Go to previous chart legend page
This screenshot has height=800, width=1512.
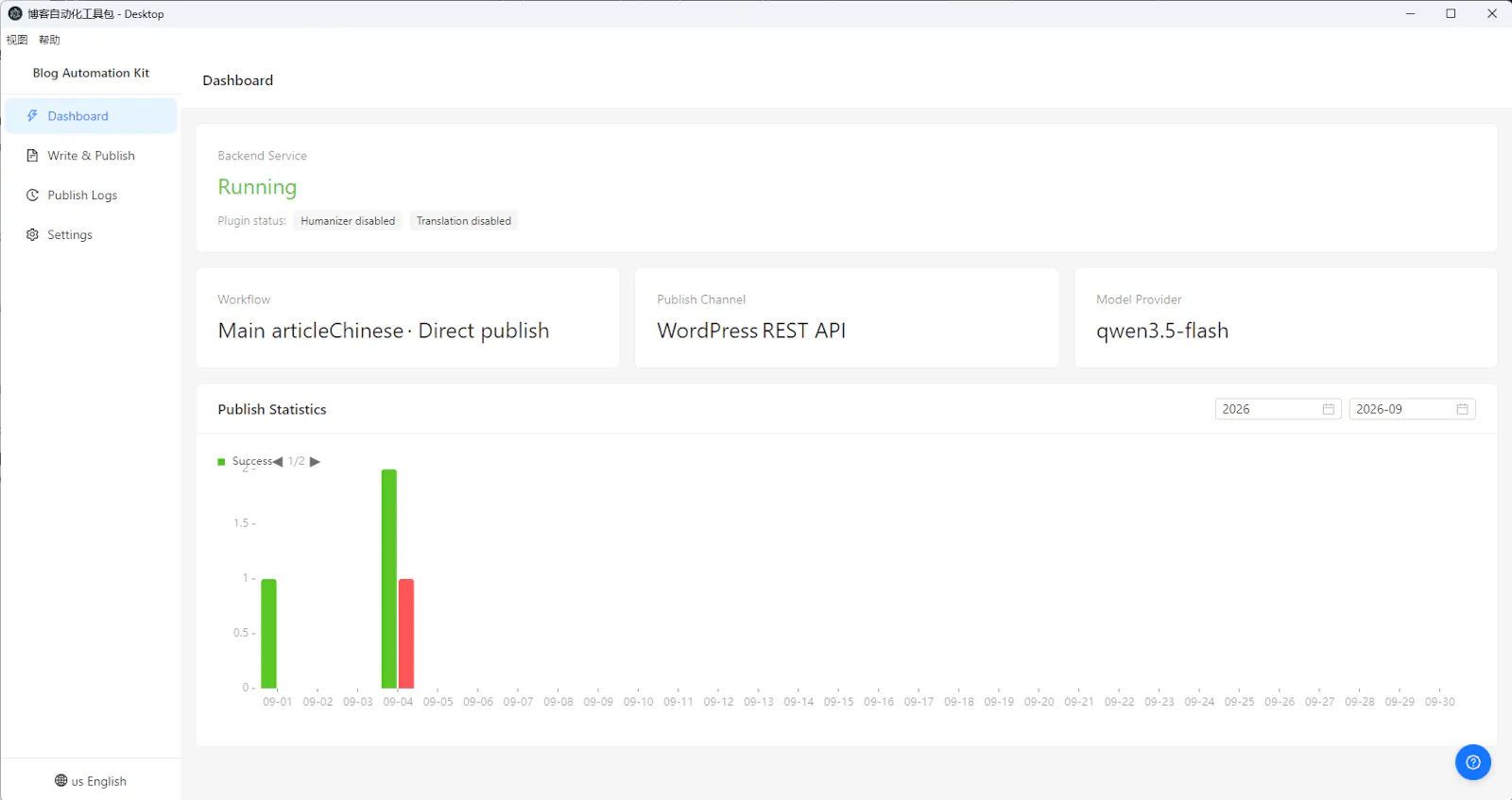pyautogui.click(x=279, y=462)
